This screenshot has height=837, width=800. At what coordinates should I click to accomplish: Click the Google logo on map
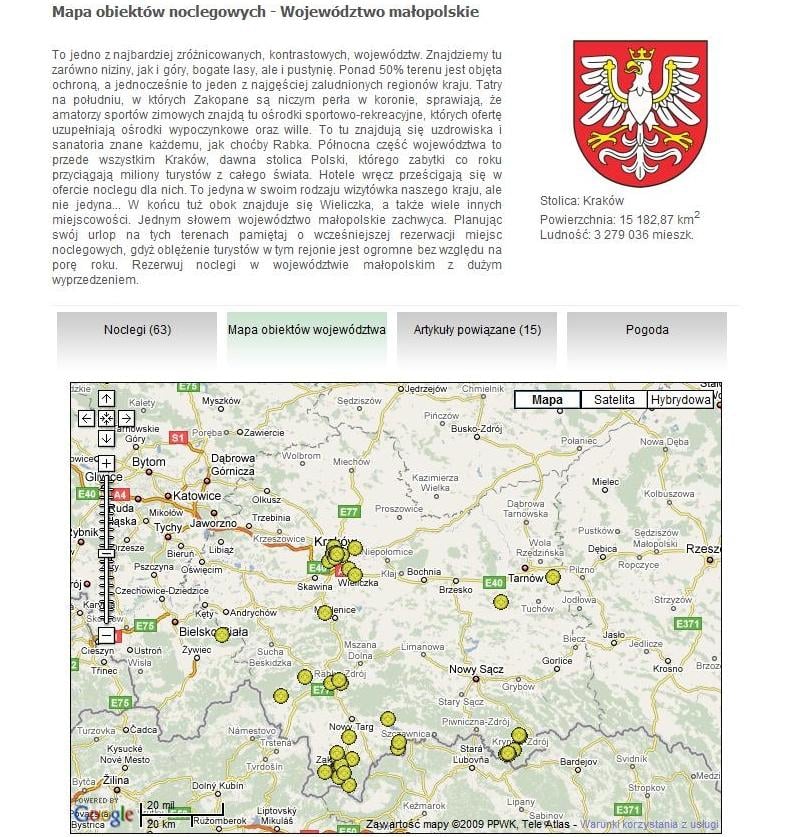tap(104, 815)
